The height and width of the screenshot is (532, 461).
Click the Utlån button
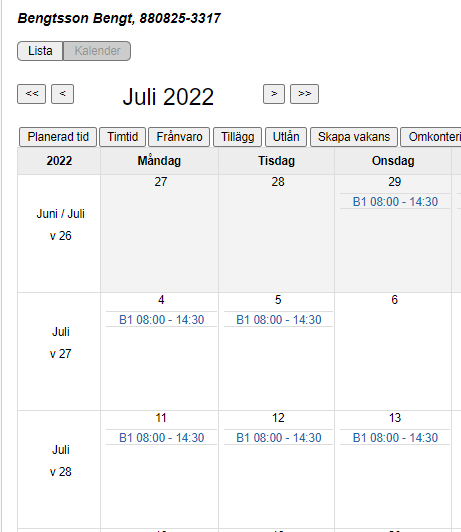click(286, 137)
